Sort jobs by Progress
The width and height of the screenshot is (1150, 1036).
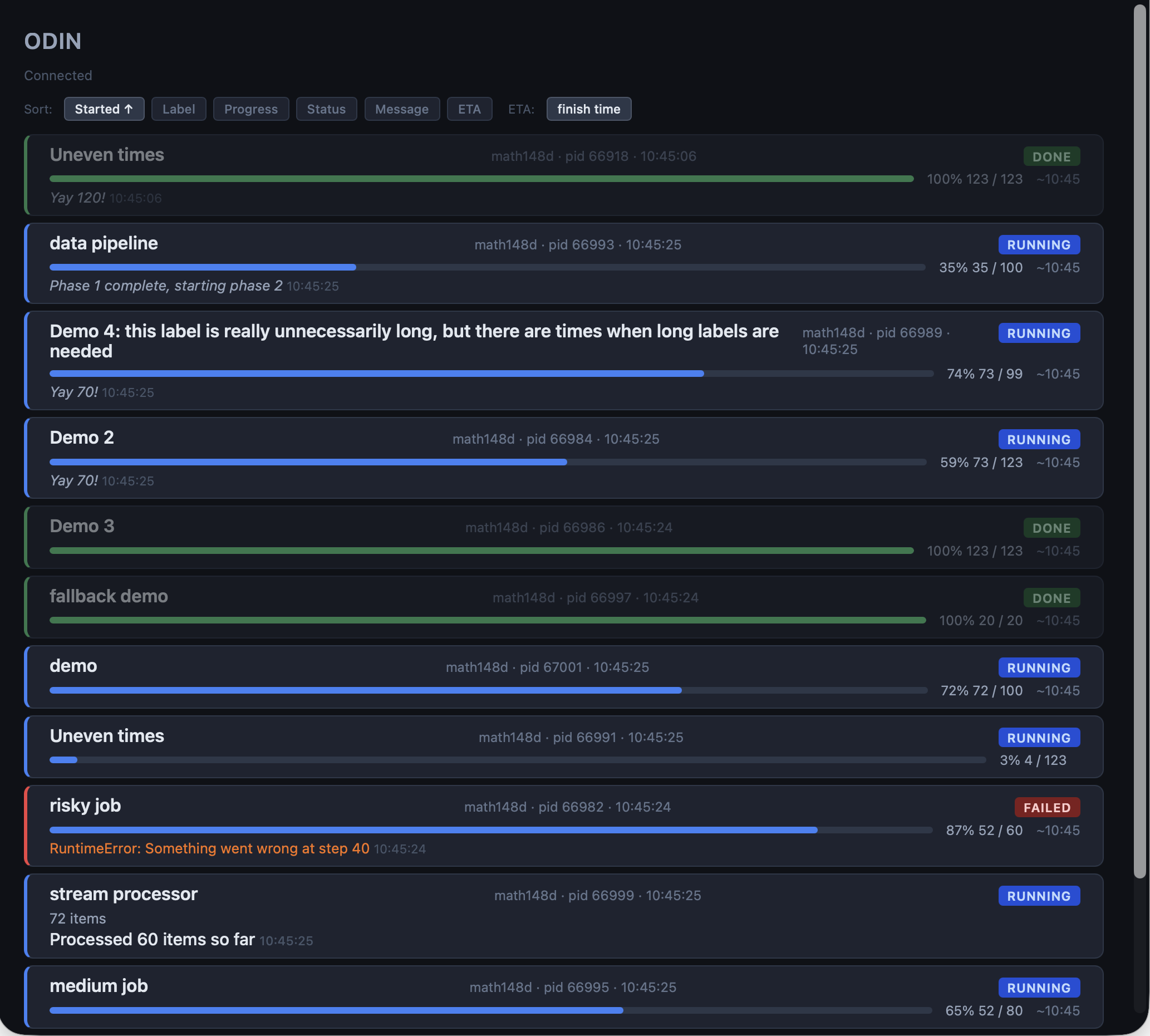tap(251, 109)
